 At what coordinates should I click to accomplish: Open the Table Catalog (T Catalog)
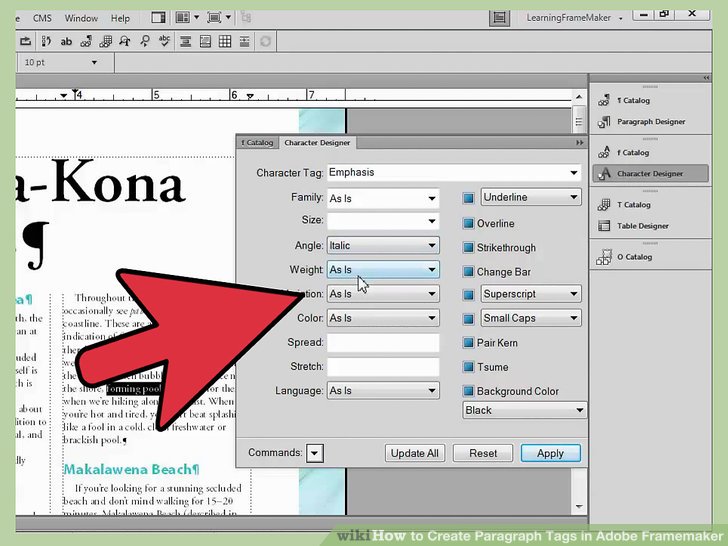633,205
